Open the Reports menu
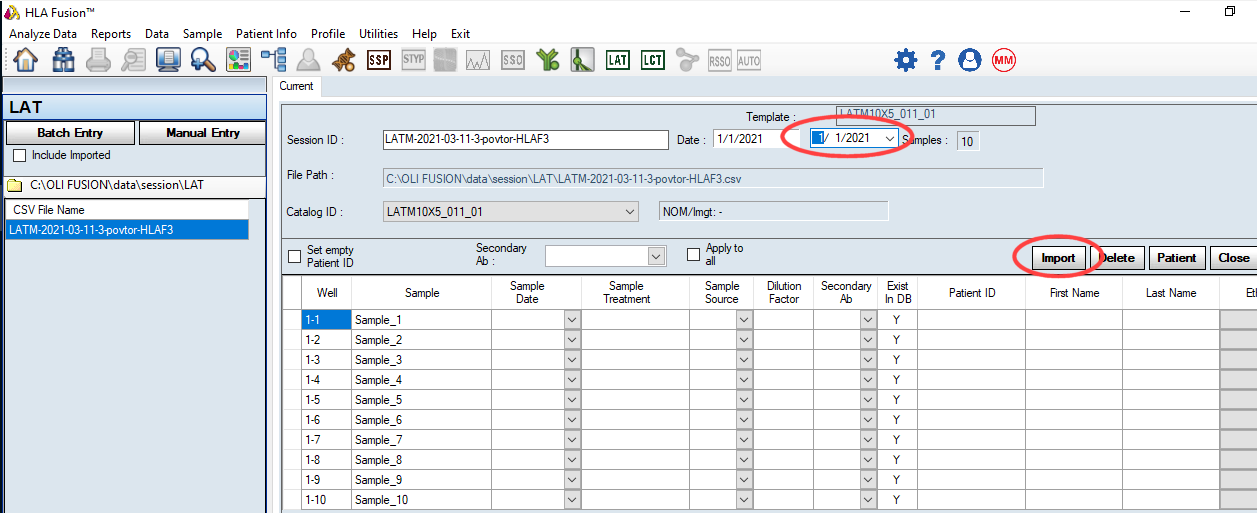This screenshot has width=1257, height=513. point(111,33)
